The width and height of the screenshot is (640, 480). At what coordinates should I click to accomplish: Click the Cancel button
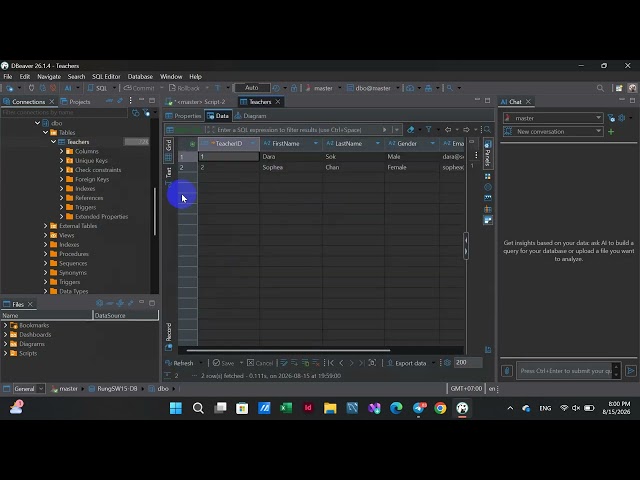(x=260, y=363)
